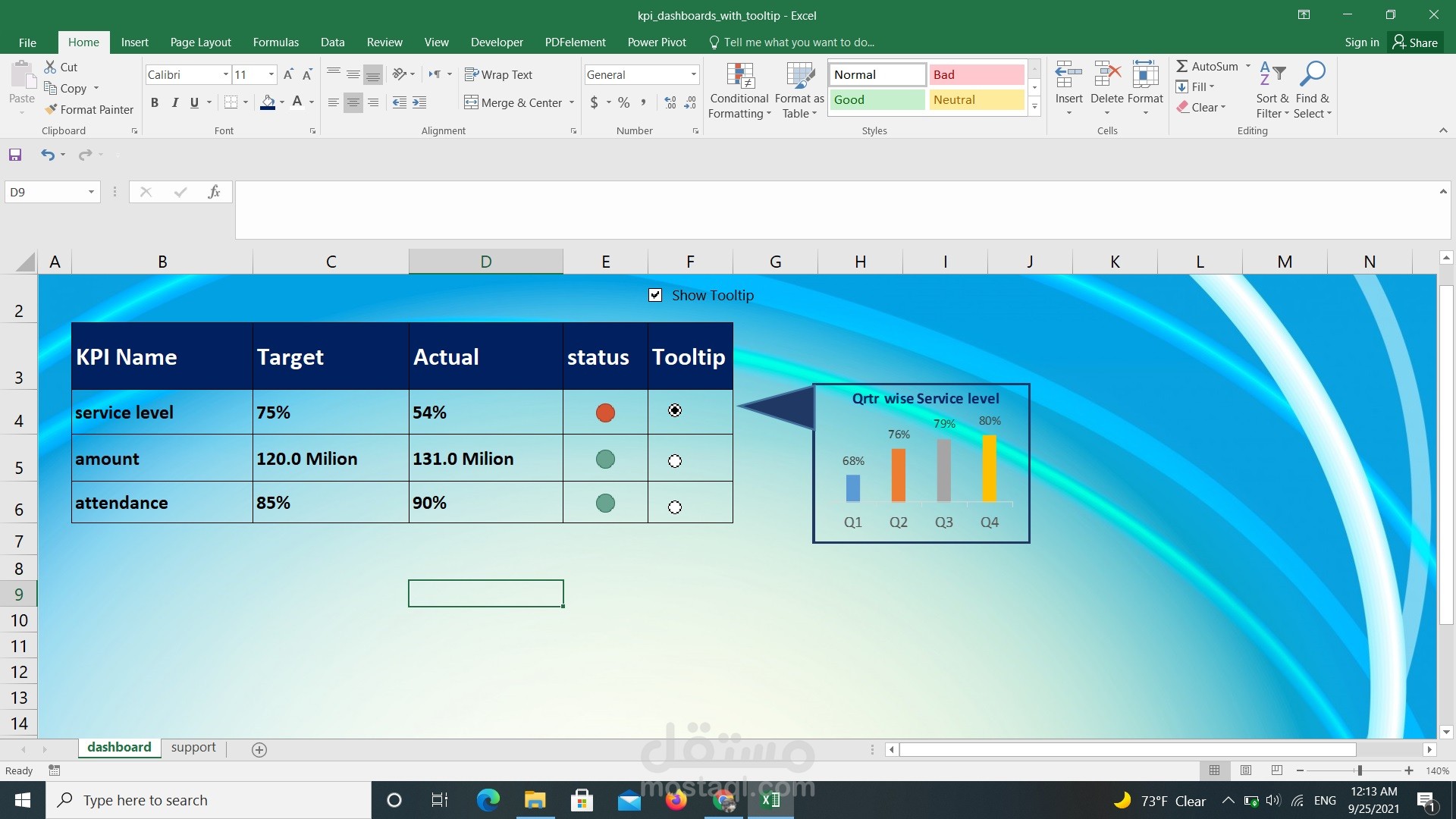This screenshot has height=819, width=1456.
Task: Select the AutoSum function
Action: [x=1210, y=66]
